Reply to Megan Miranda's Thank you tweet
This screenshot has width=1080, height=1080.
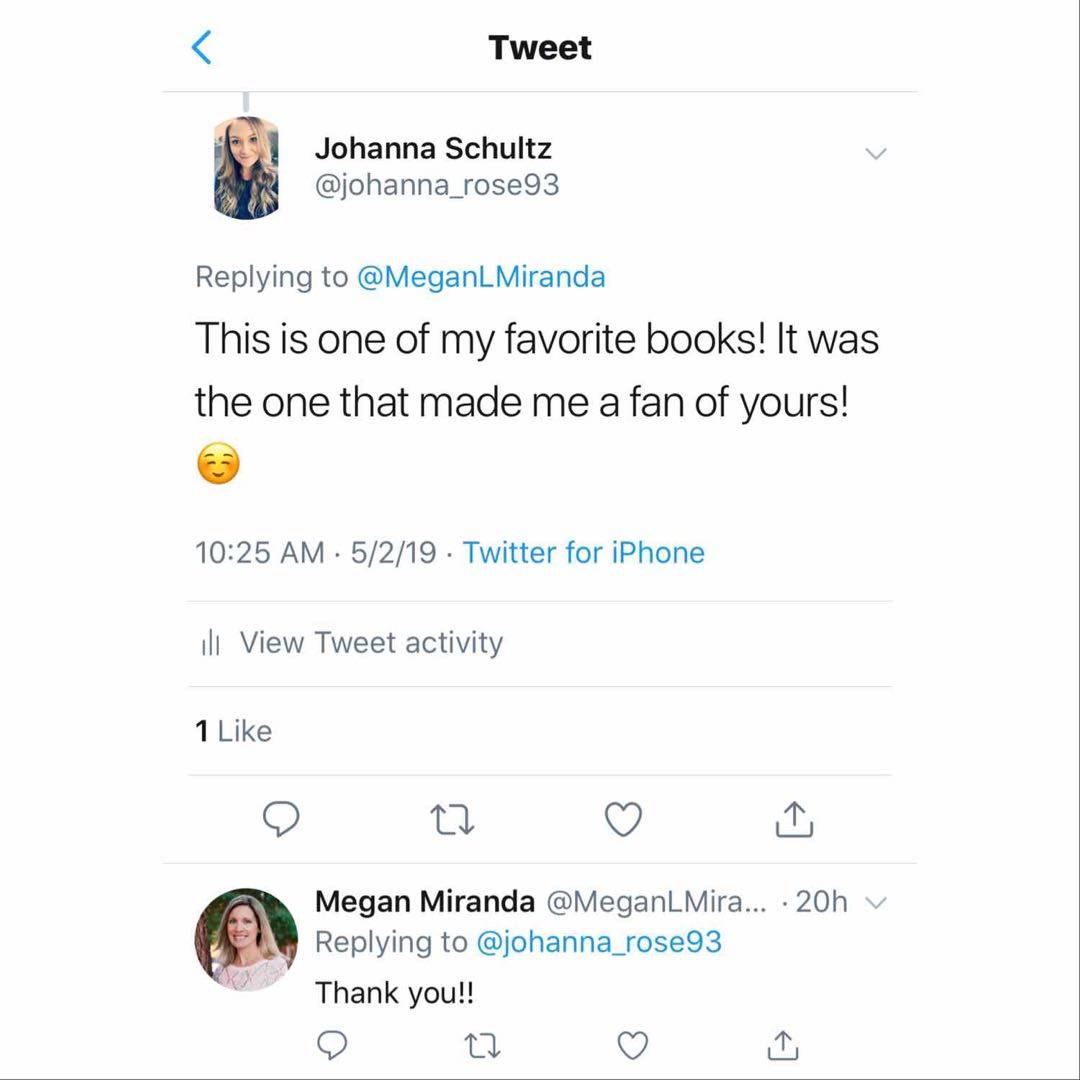331,1045
